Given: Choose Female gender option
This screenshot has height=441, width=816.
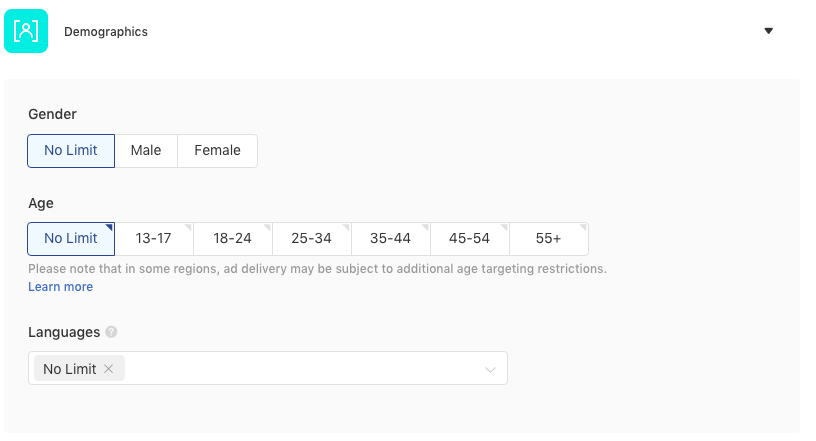Looking at the screenshot, I should click(218, 150).
